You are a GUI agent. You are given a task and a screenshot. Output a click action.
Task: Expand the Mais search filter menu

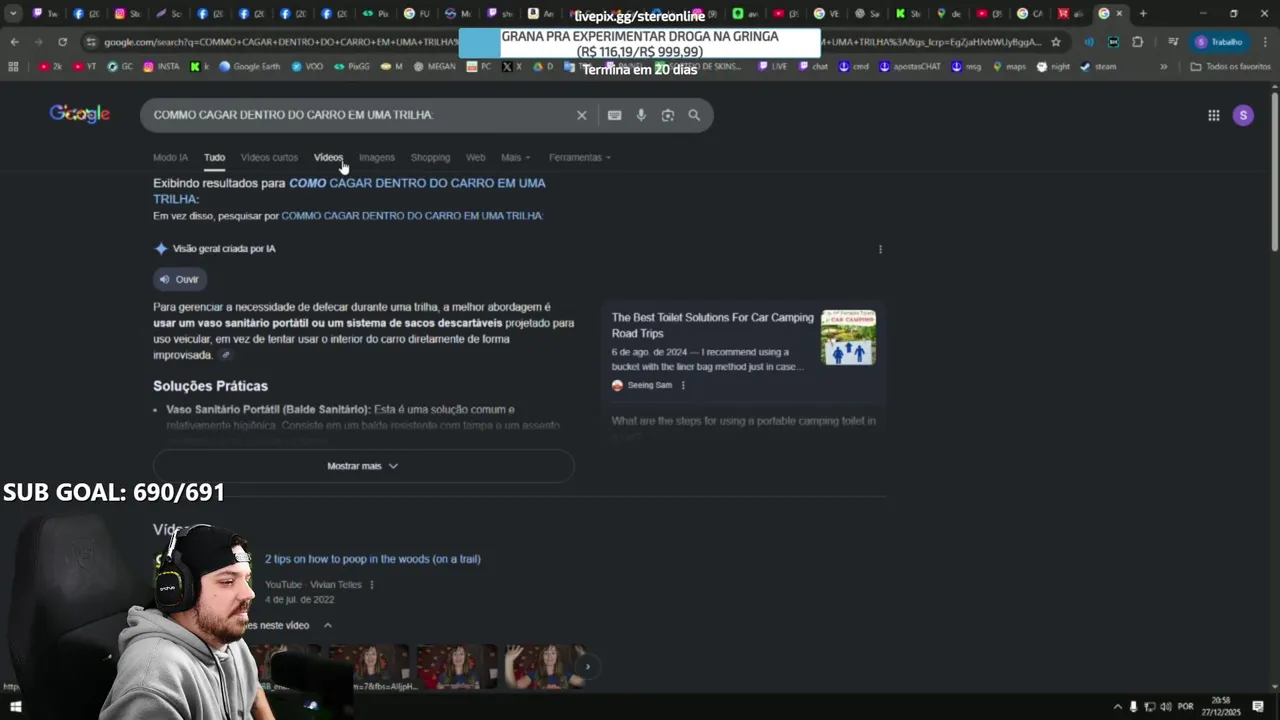coord(516,158)
